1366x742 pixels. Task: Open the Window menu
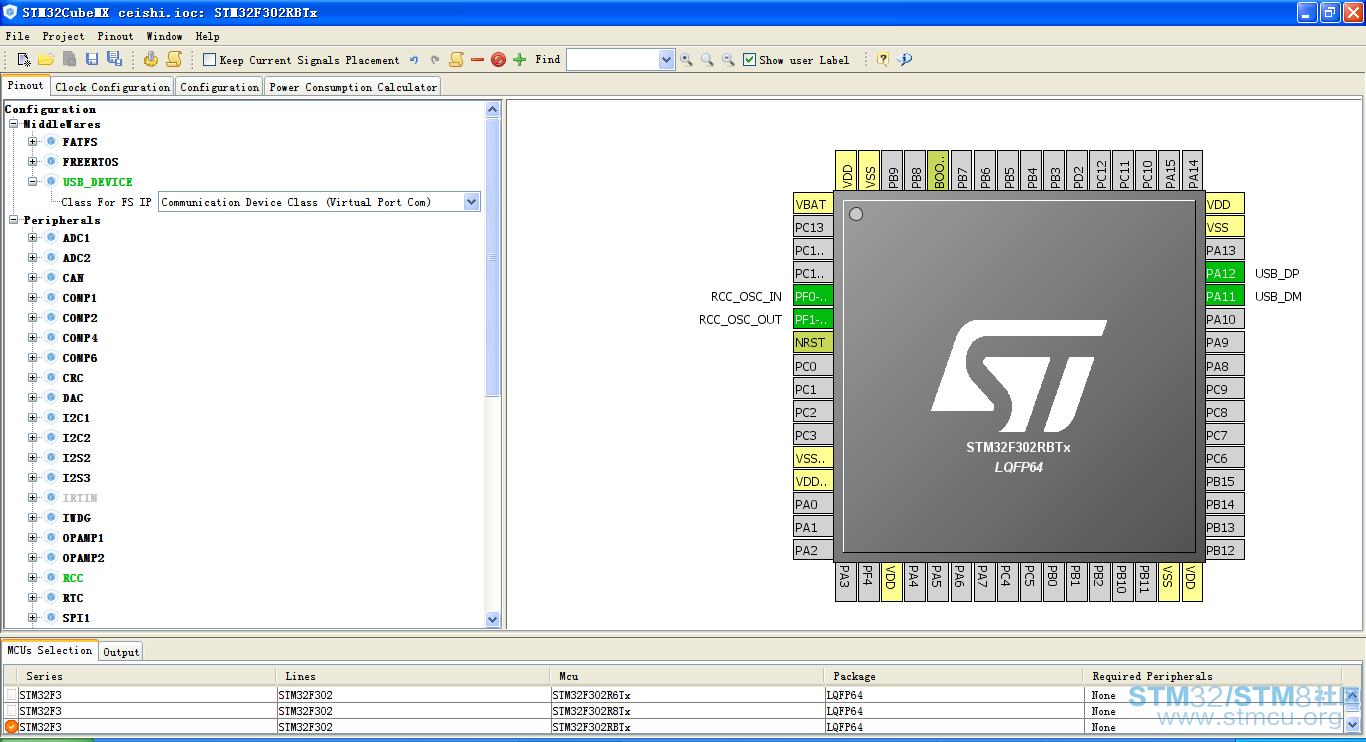164,36
